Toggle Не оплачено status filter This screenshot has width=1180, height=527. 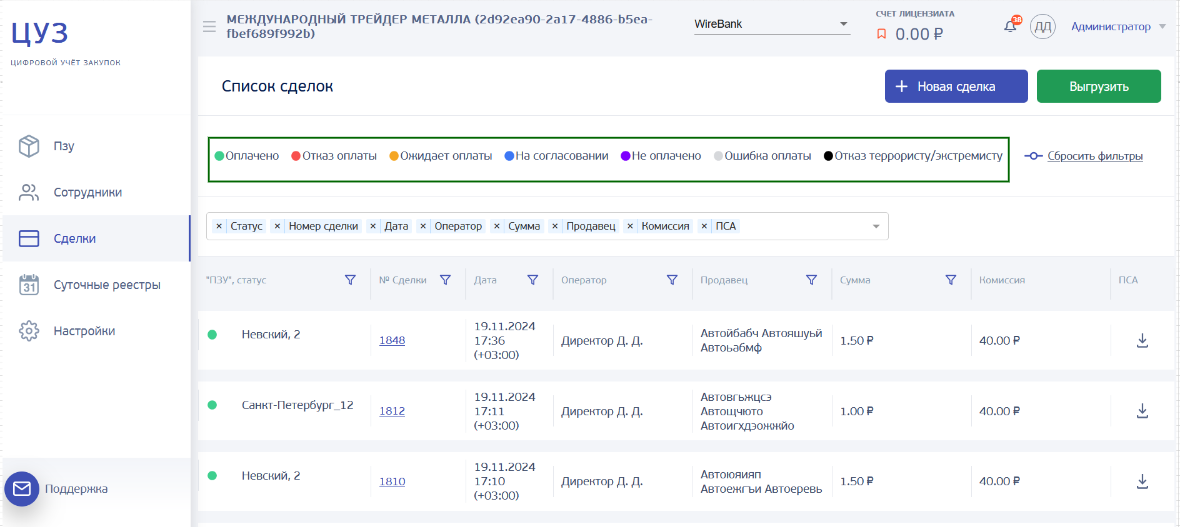[x=660, y=157]
